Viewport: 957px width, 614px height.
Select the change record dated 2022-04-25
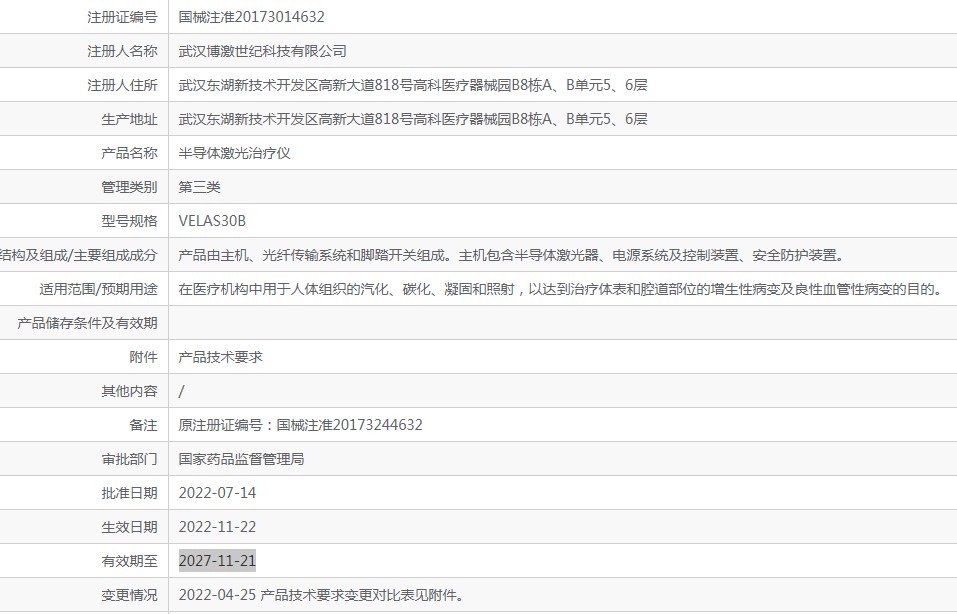(x=320, y=595)
